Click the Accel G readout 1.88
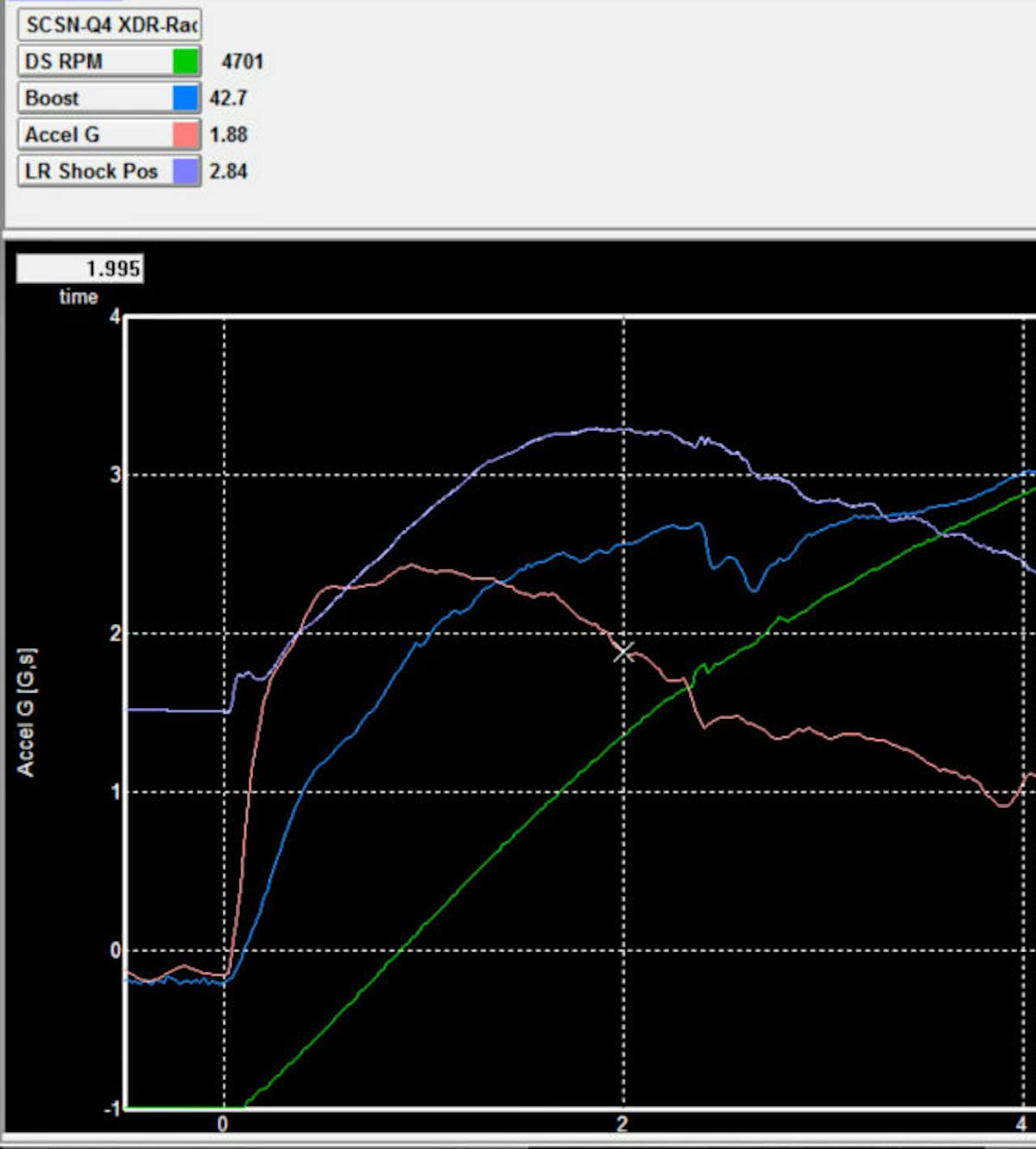Image resolution: width=1036 pixels, height=1149 pixels. pos(228,135)
